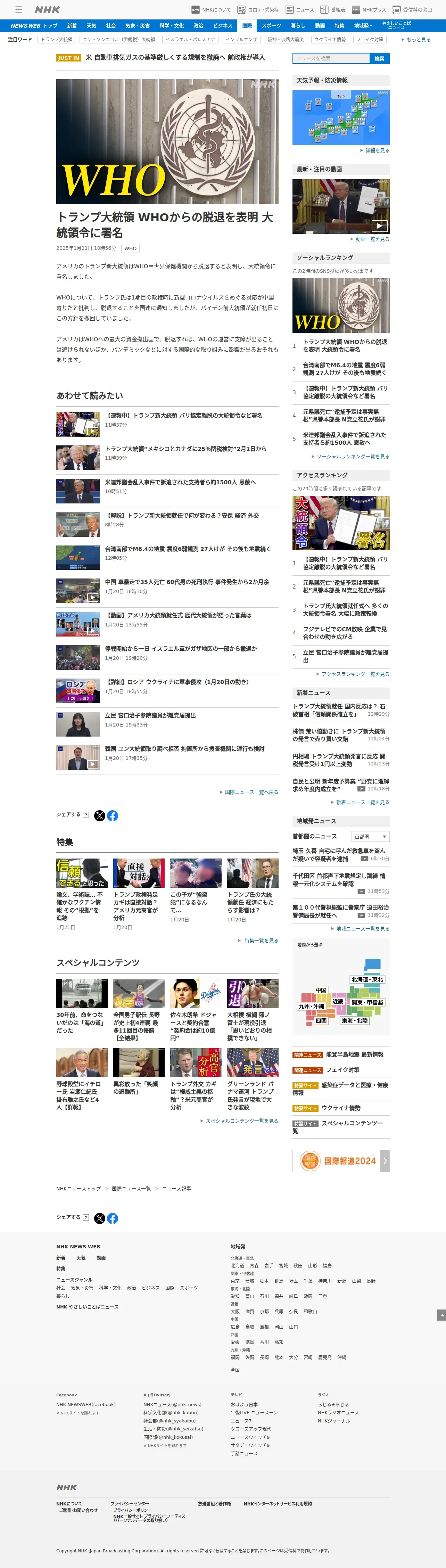The width and height of the screenshot is (446, 1568).
Task: Open the 地域発 dropdown in navigation
Action: click(363, 26)
